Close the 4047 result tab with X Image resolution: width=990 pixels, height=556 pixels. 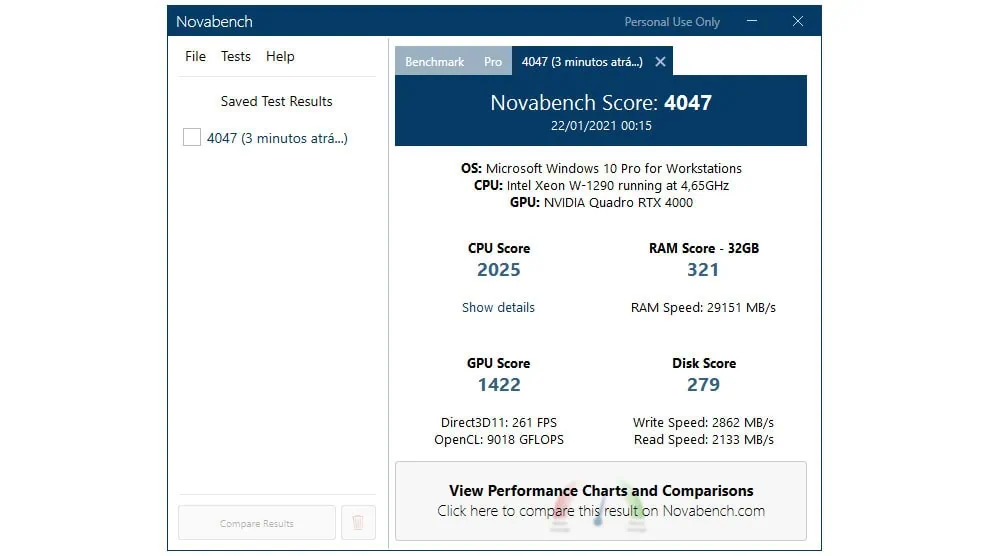pyautogui.click(x=660, y=62)
